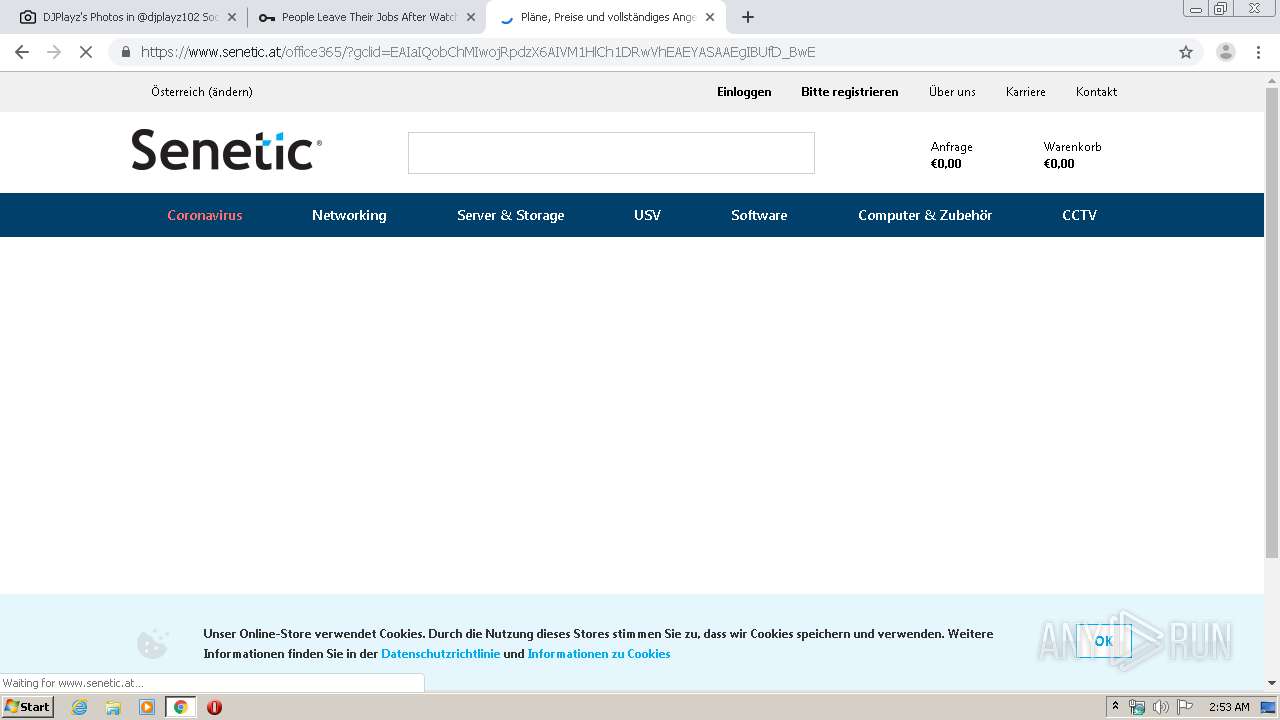Stop loading the page
The height and width of the screenshot is (720, 1280).
(86, 52)
